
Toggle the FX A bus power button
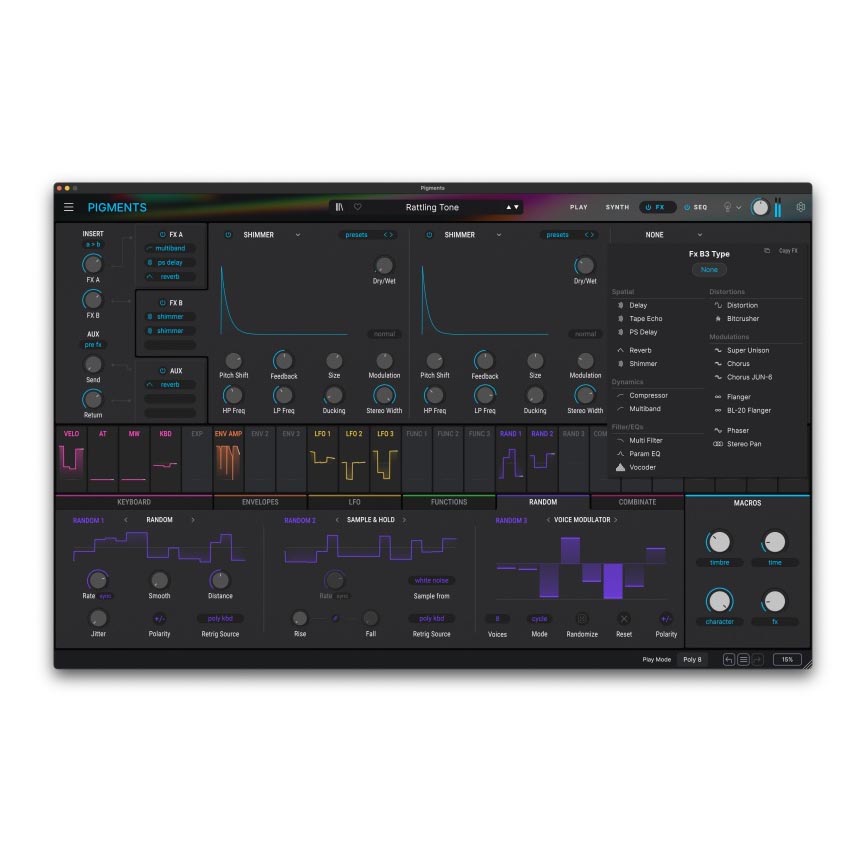pyautogui.click(x=162, y=235)
